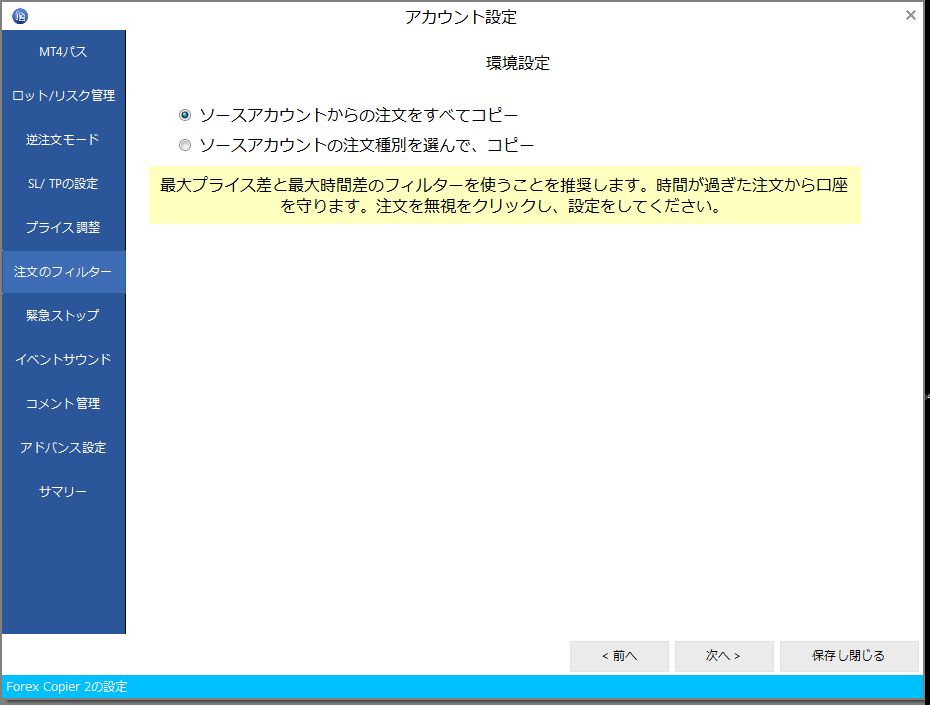Image resolution: width=930 pixels, height=705 pixels.
Task: Click the 前へ button
Action: 620,656
